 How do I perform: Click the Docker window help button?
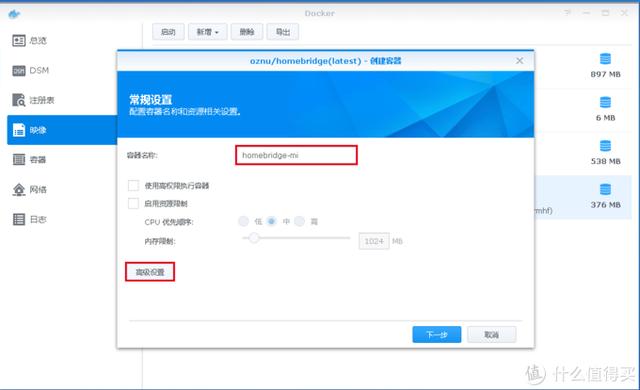pyautogui.click(x=567, y=13)
